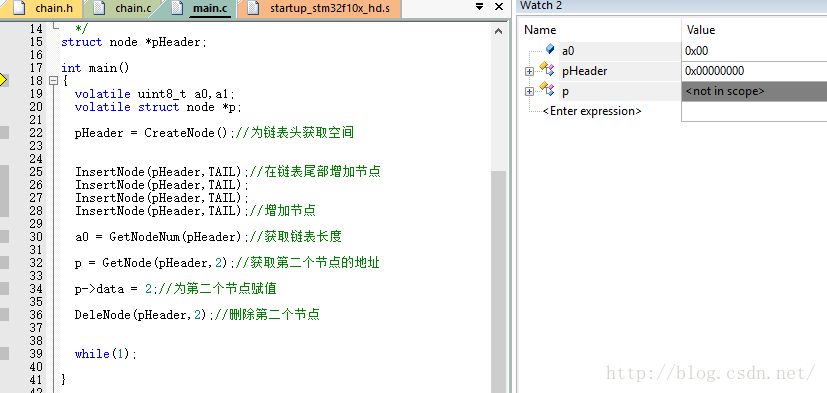Toggle breakpoint margin at line 32

pos(4,263)
